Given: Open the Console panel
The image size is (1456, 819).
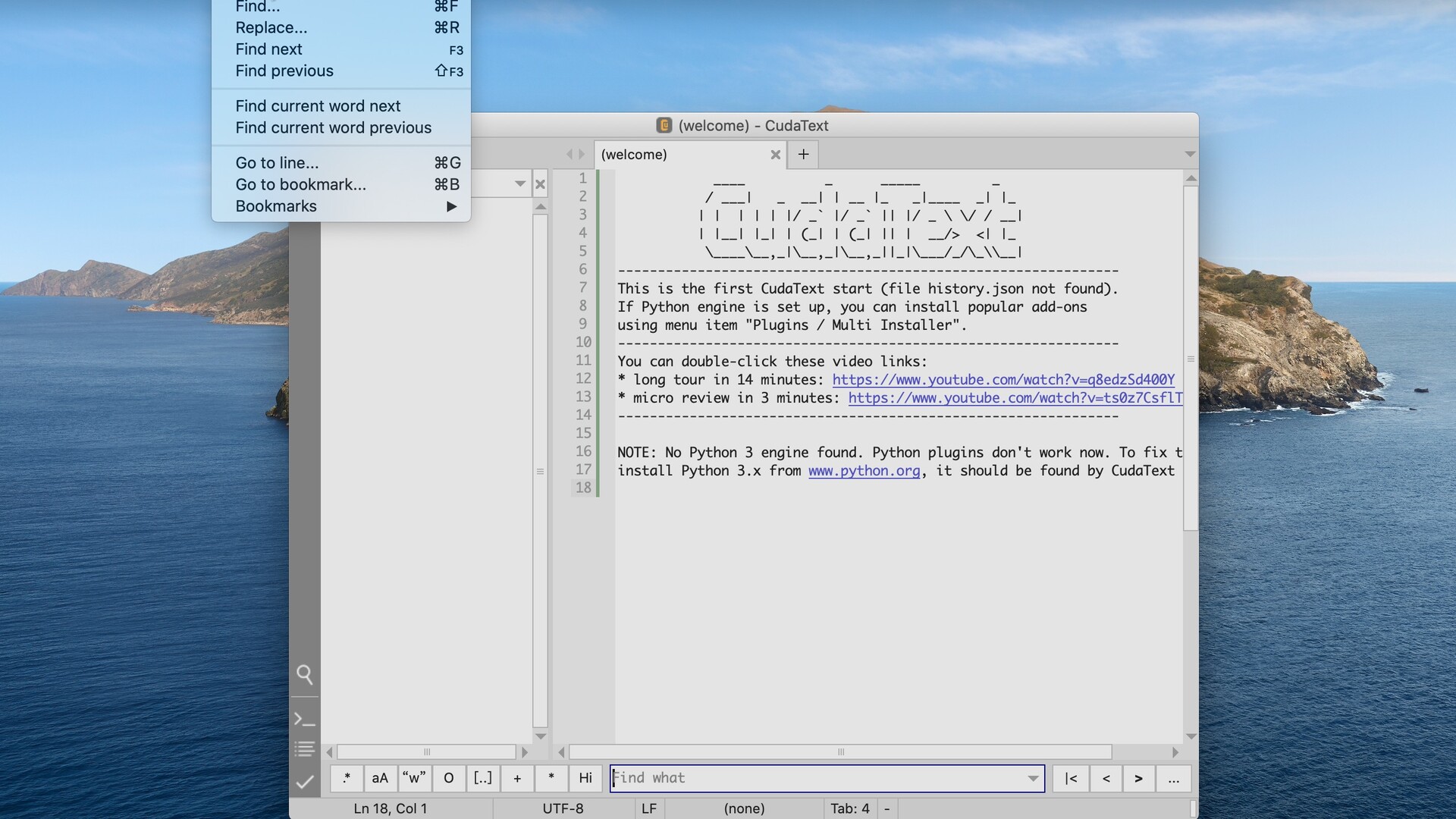Looking at the screenshot, I should [x=305, y=718].
